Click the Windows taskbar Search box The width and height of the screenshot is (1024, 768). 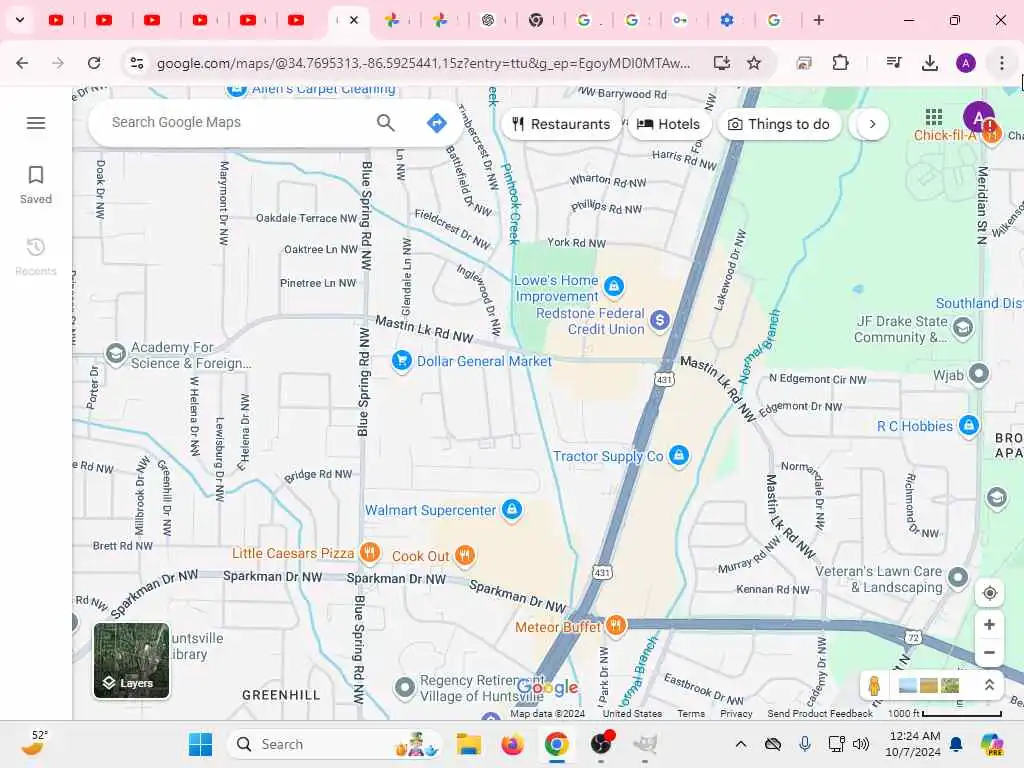335,744
